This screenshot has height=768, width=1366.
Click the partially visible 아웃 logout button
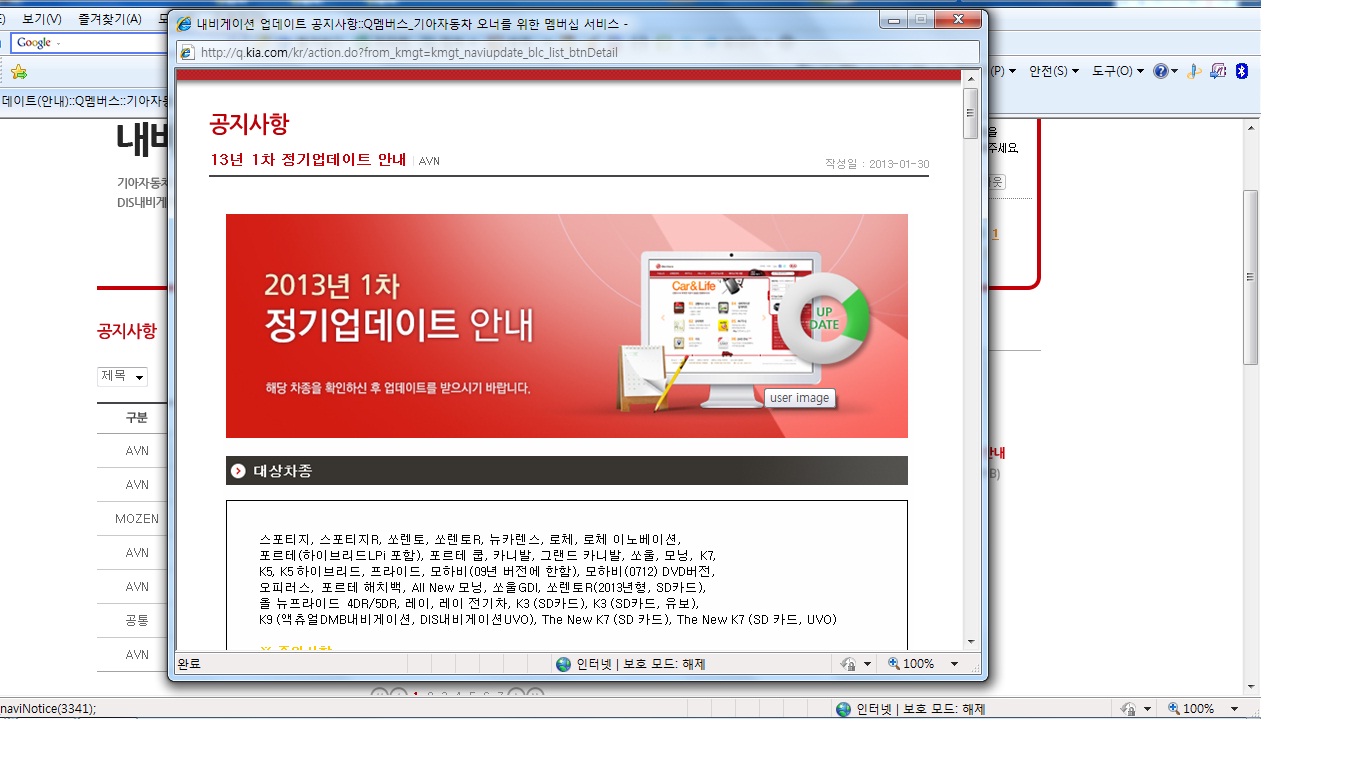click(x=997, y=182)
